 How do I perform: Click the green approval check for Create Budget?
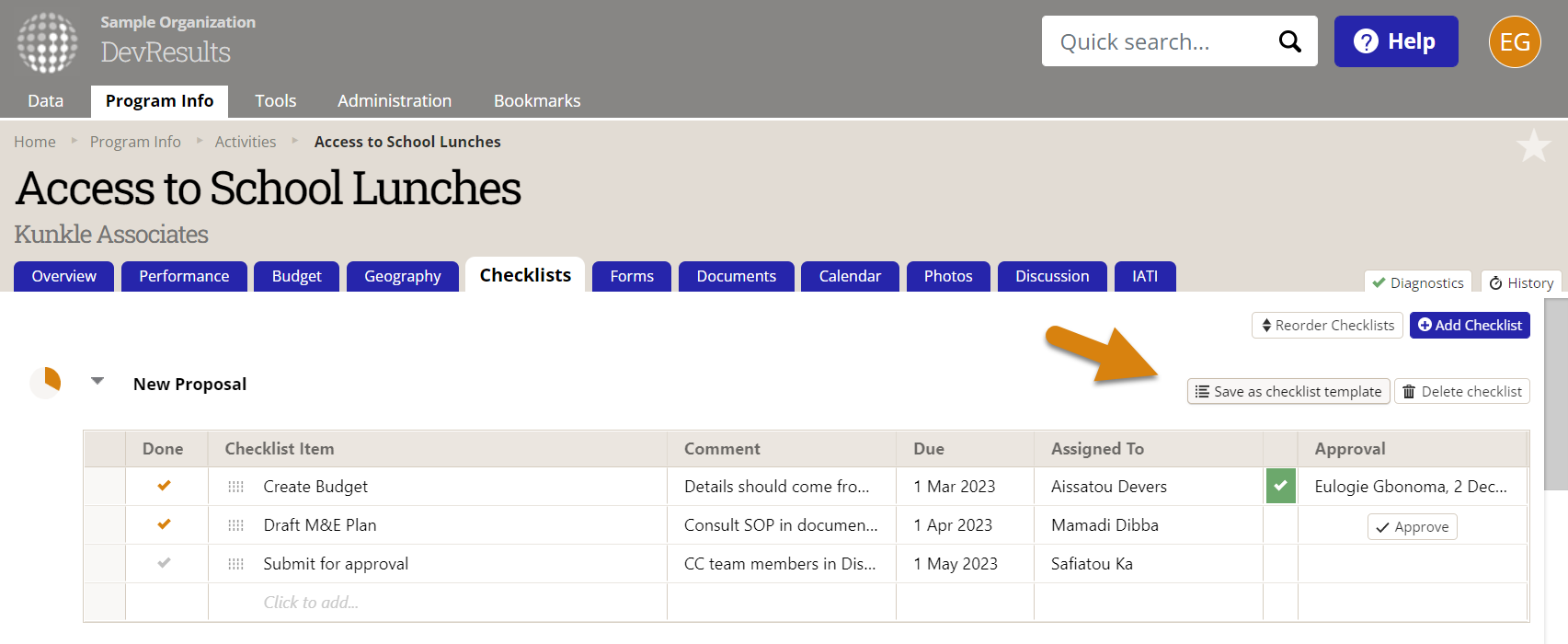1280,486
